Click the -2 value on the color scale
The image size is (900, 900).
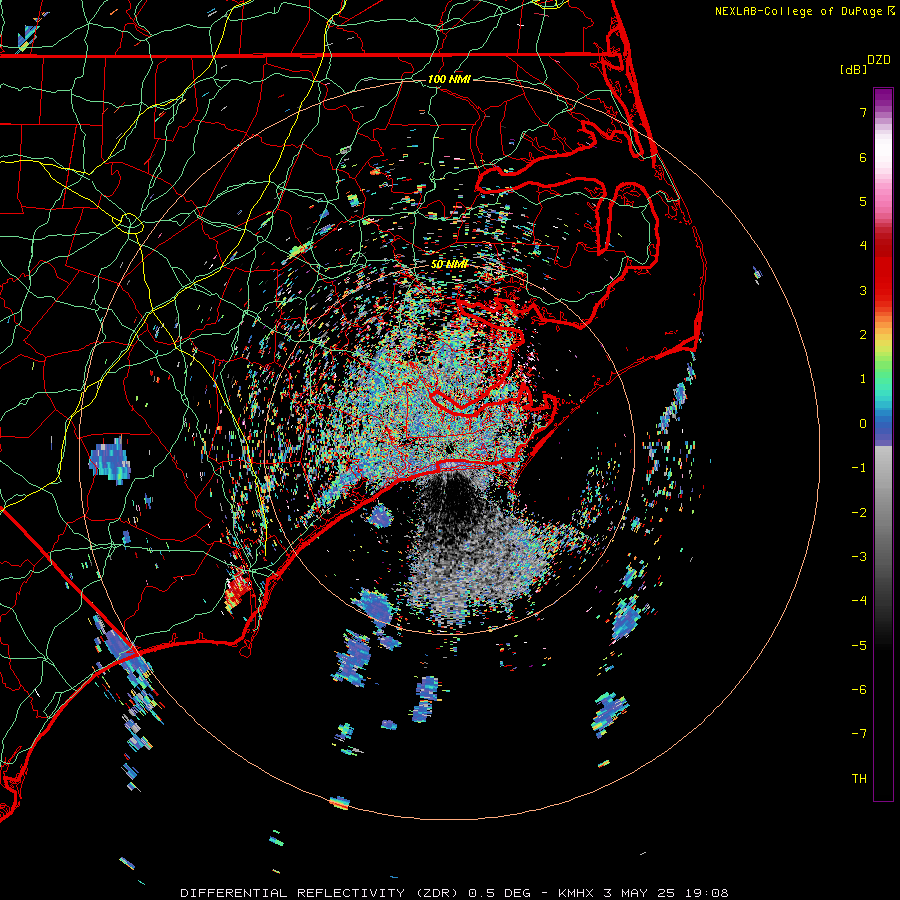click(859, 513)
